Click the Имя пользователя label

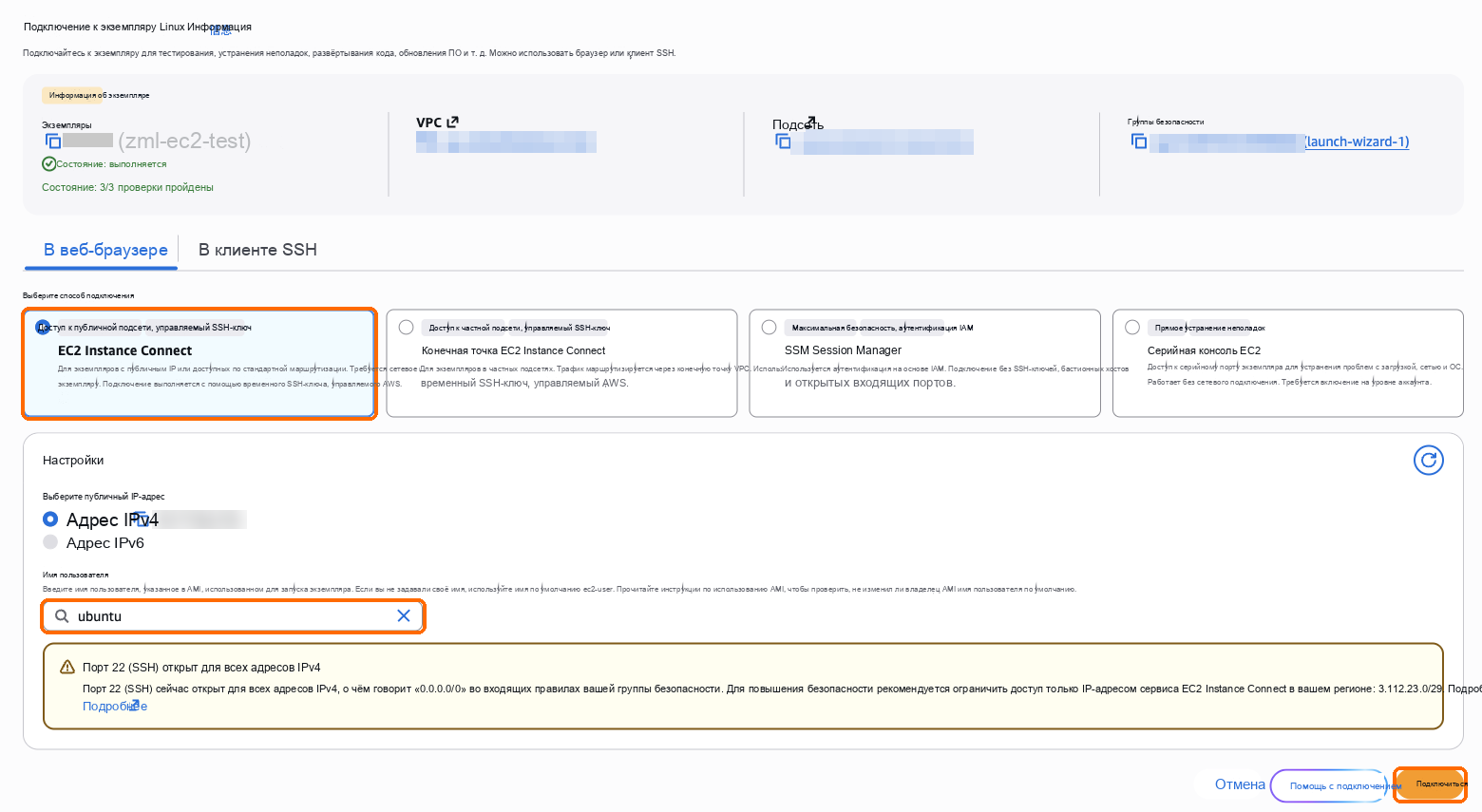point(75,575)
